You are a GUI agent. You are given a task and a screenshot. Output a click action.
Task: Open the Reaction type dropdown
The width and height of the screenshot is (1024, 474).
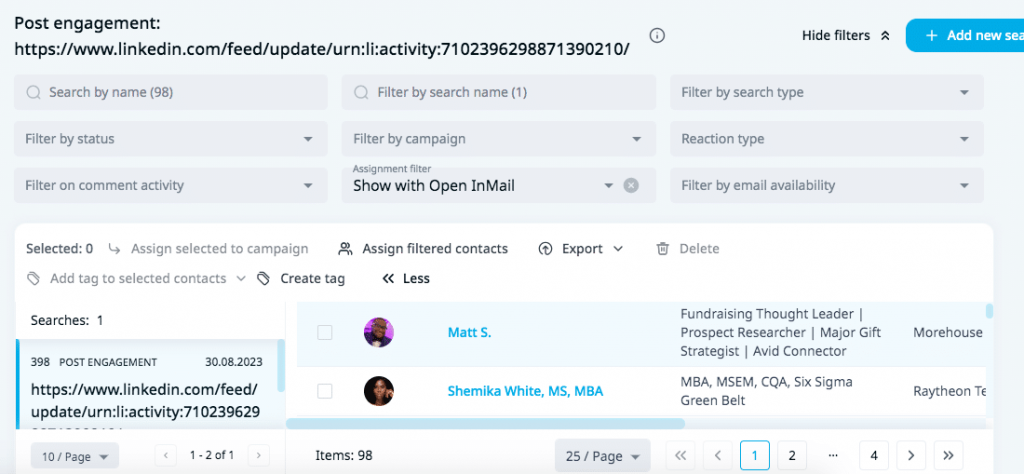tap(827, 138)
